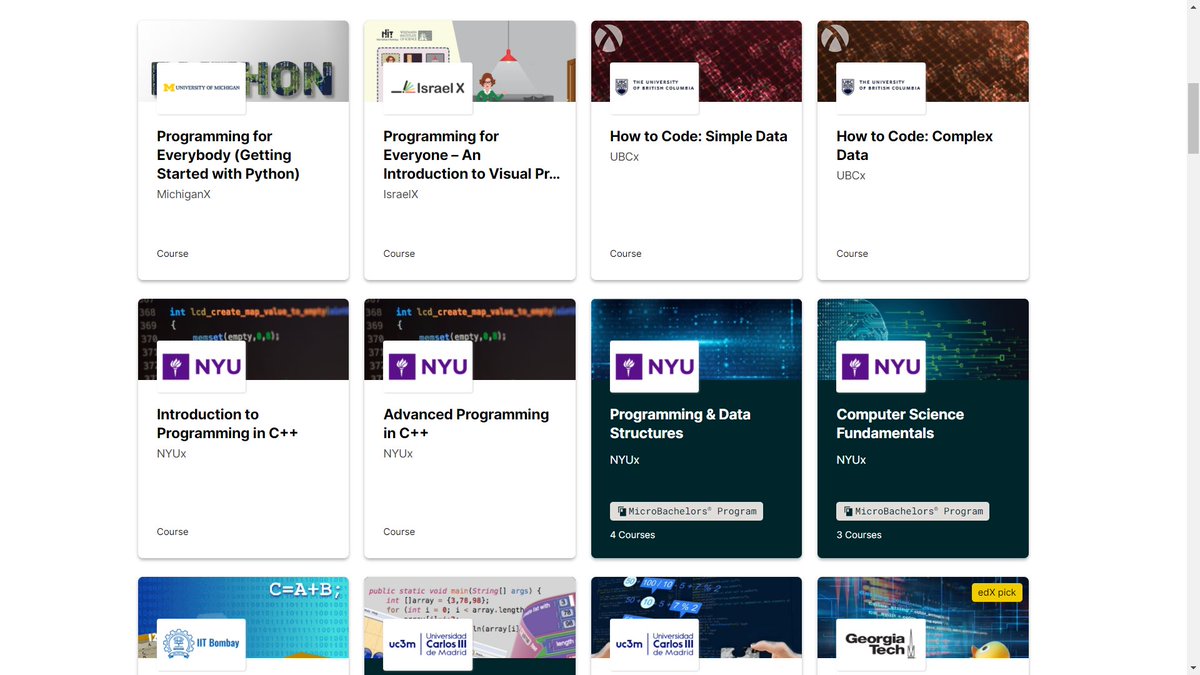
Task: Click NYUx text under Programming & Data Structures
Action: coord(625,460)
